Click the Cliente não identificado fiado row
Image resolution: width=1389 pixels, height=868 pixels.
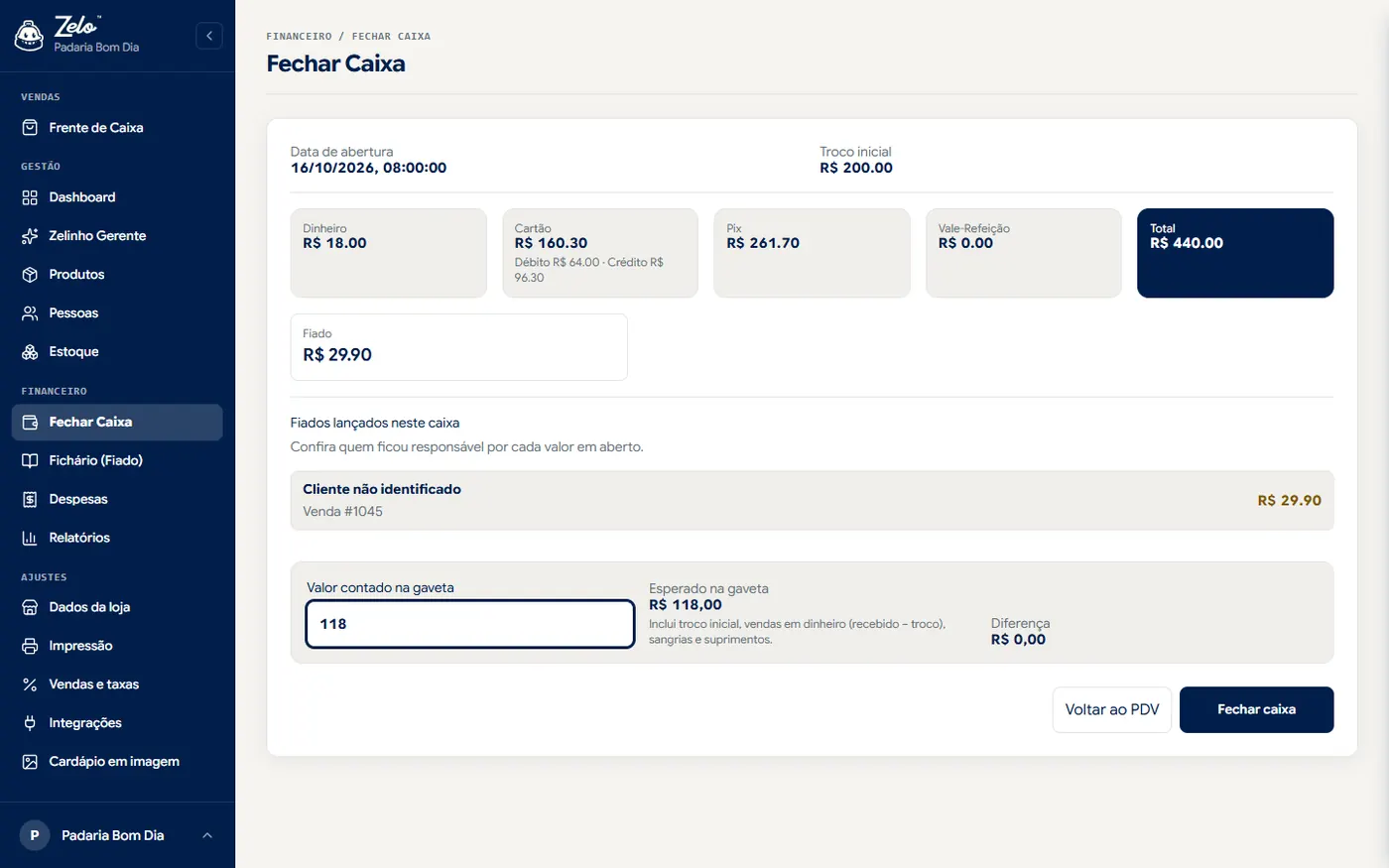click(x=812, y=501)
